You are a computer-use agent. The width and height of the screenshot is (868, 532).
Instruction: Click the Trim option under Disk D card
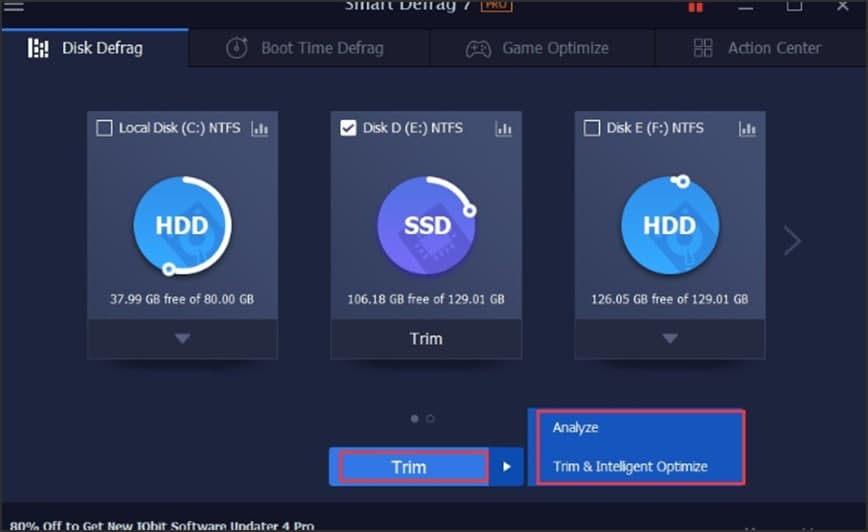coord(426,338)
